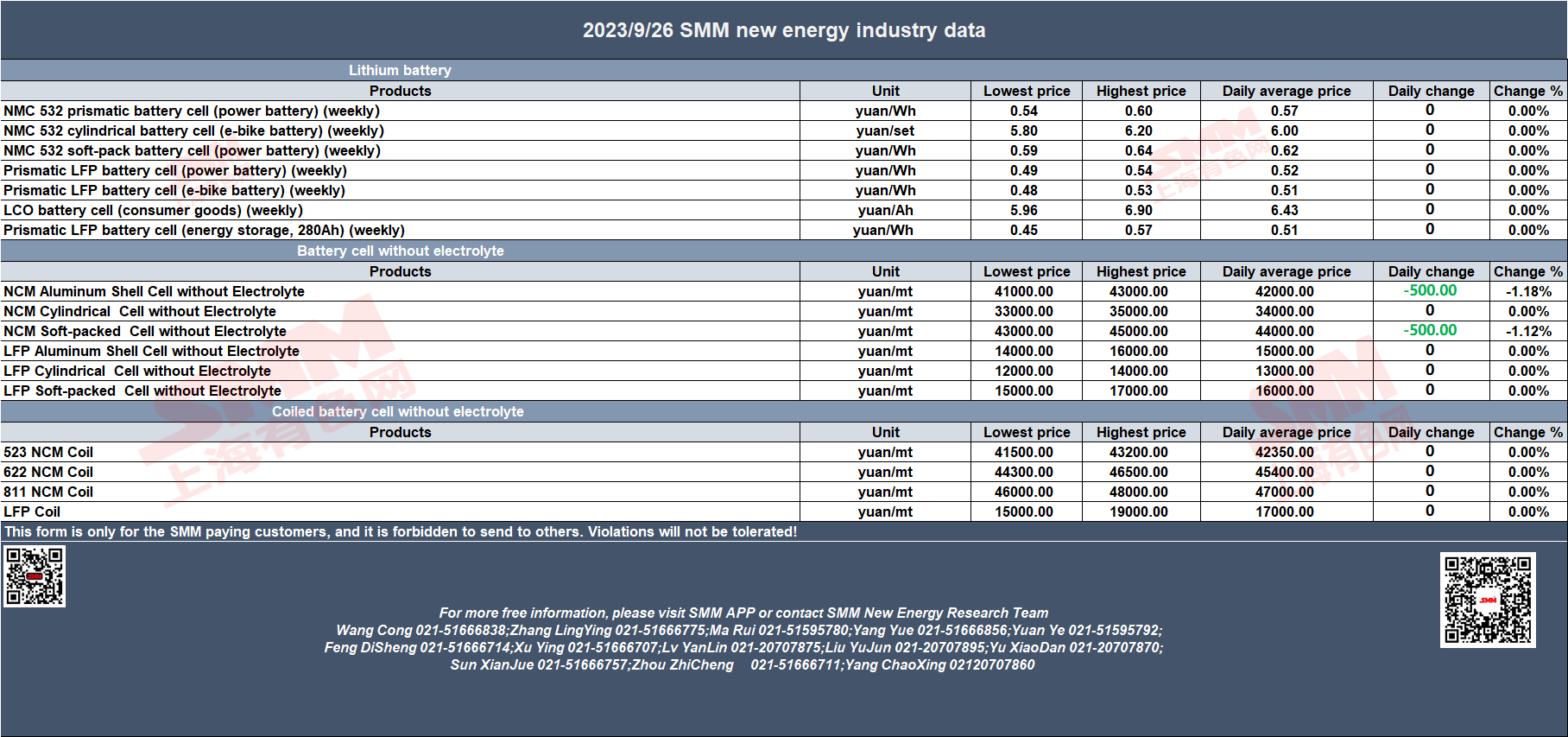Click the small QR code at bottom left

coord(35,576)
